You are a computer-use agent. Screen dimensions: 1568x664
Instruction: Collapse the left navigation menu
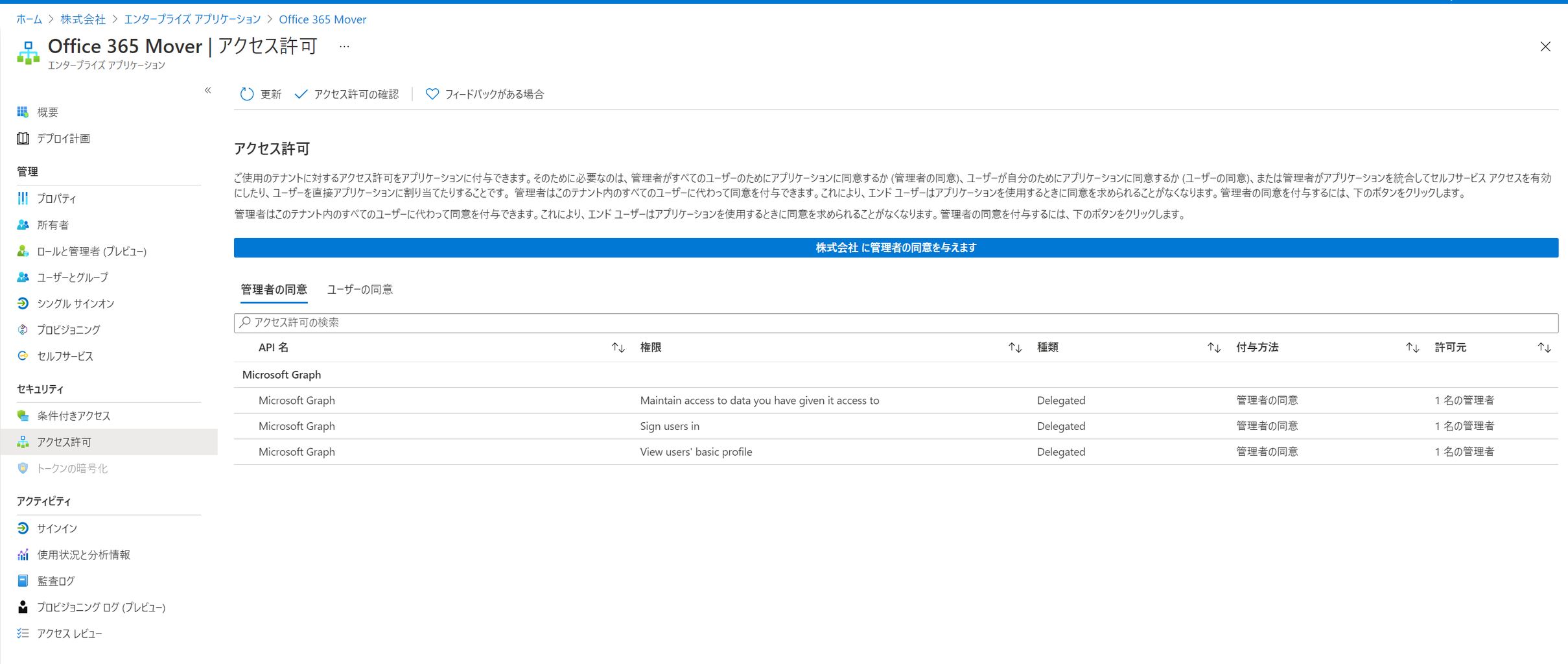pyautogui.click(x=208, y=91)
